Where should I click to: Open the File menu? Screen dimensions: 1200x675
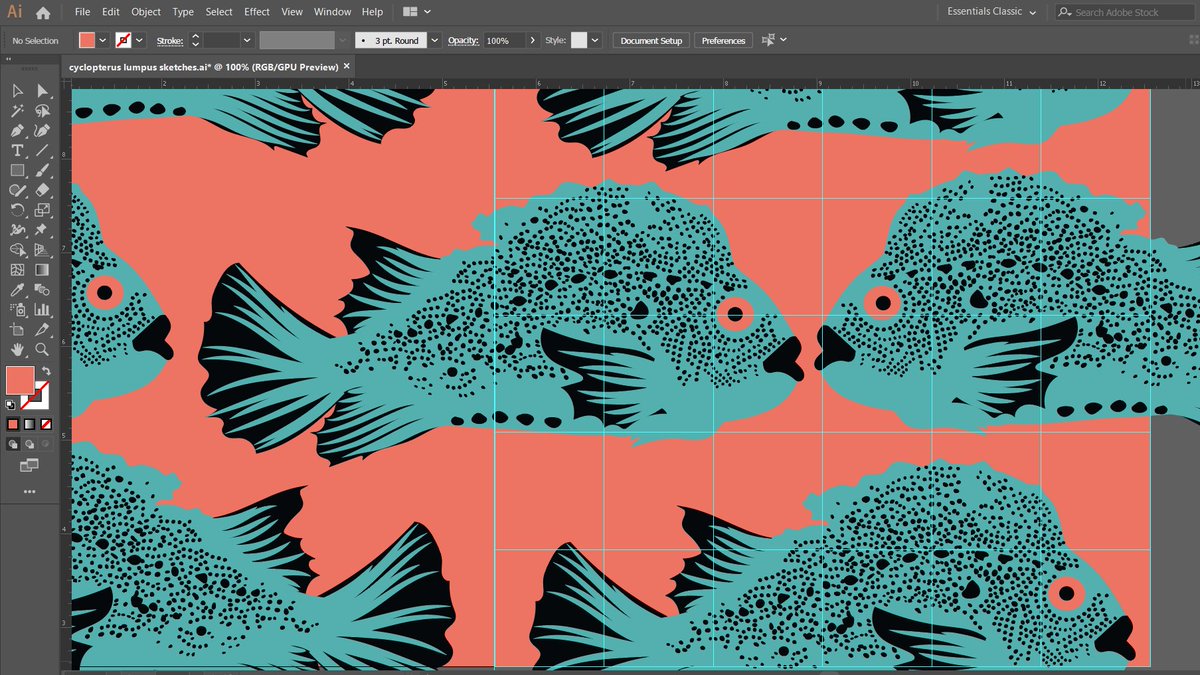83,12
